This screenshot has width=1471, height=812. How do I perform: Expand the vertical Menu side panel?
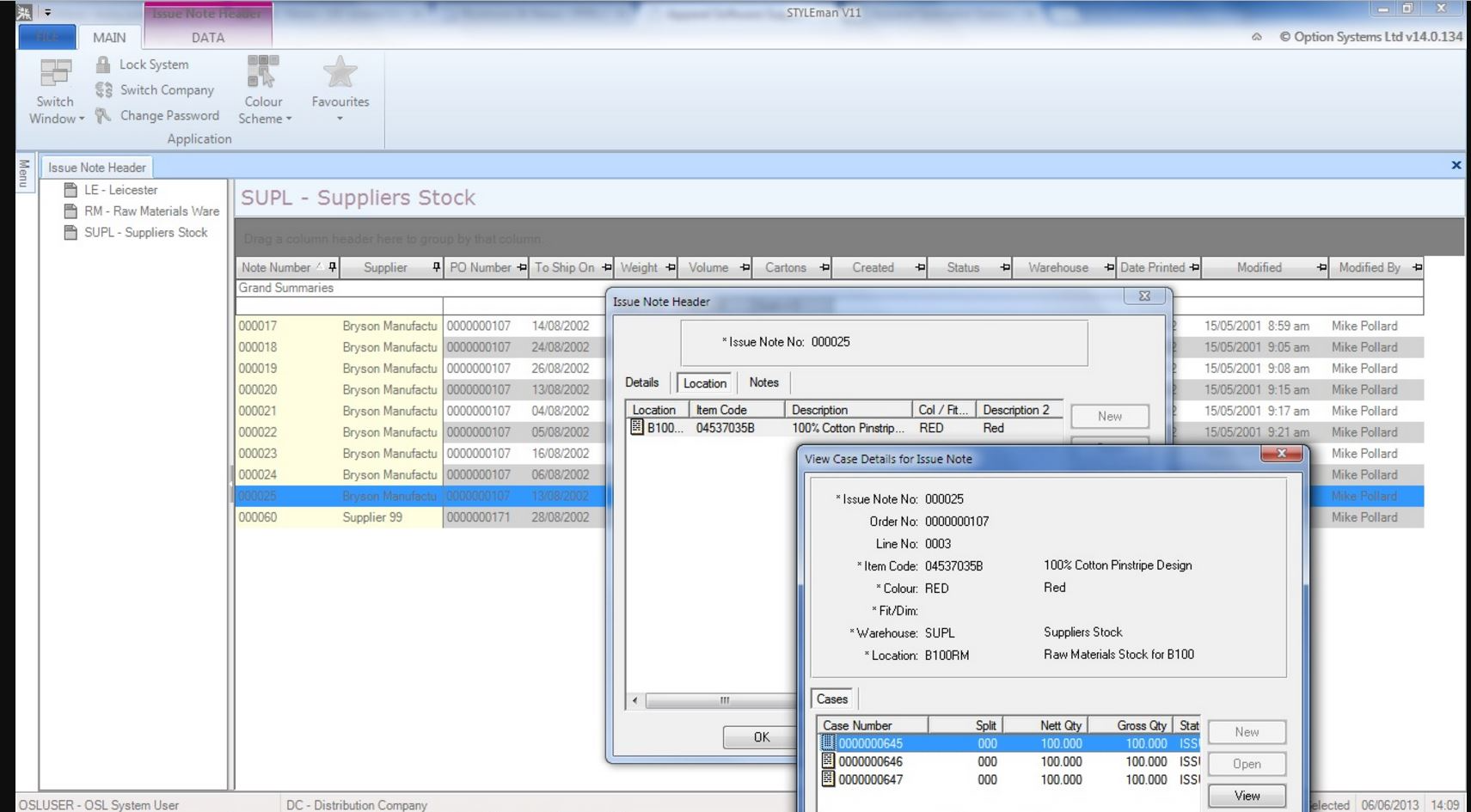tap(24, 173)
